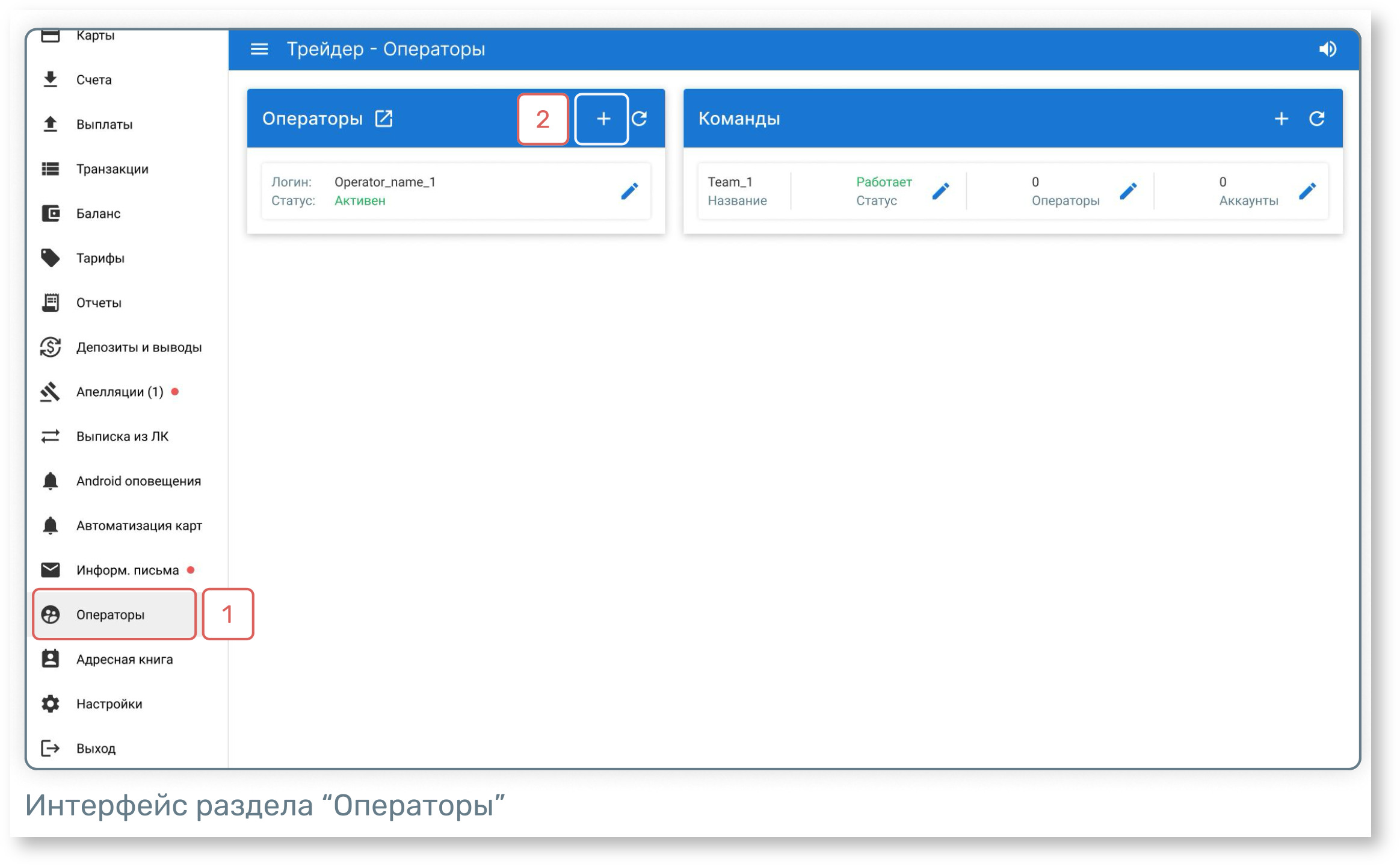The image size is (1400, 866).
Task: Refresh the Operators list
Action: [640, 119]
